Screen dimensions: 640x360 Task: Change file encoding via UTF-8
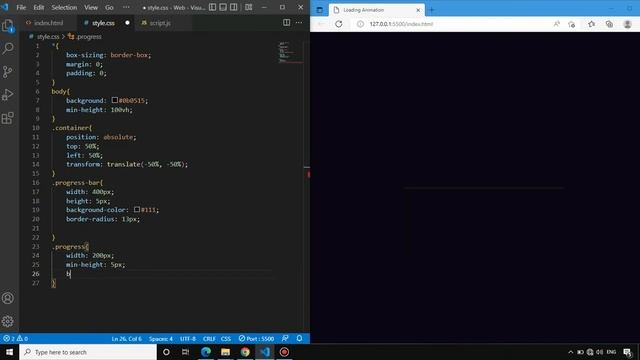(x=188, y=338)
